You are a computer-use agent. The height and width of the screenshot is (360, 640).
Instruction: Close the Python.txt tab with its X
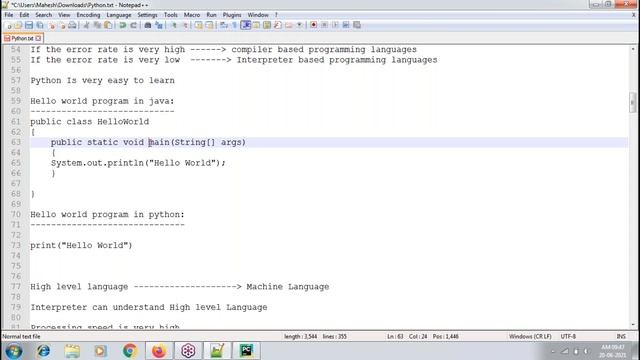tap(38, 38)
